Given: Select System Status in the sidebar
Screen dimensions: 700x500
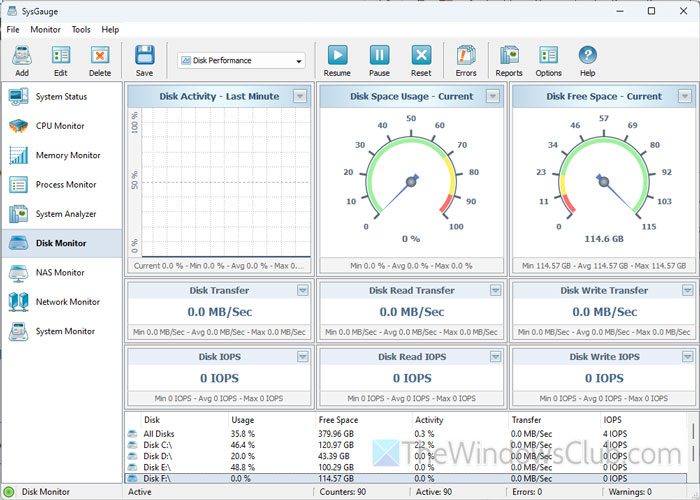Looking at the screenshot, I should point(62,96).
